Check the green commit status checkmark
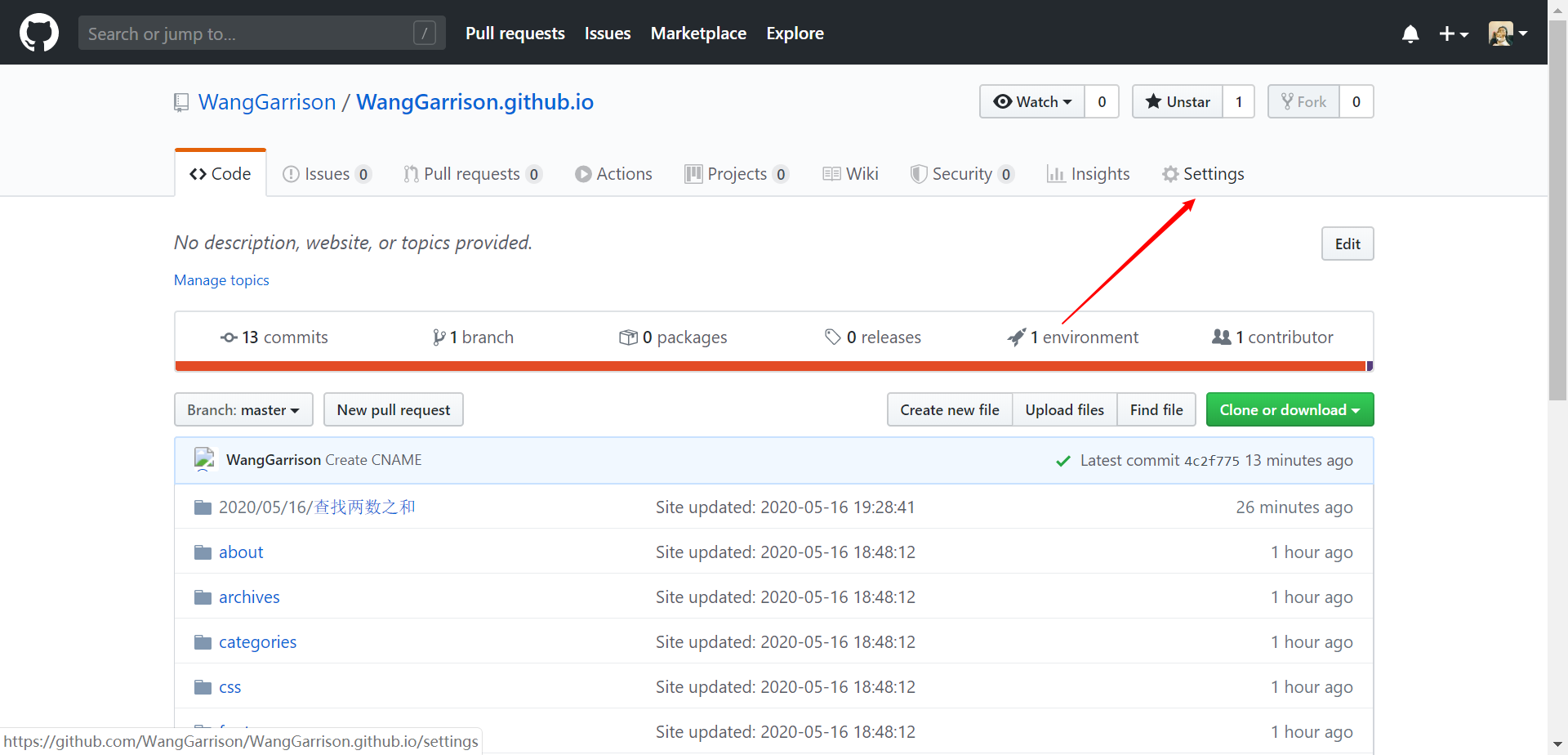The height and width of the screenshot is (755, 1568). [x=1063, y=461]
